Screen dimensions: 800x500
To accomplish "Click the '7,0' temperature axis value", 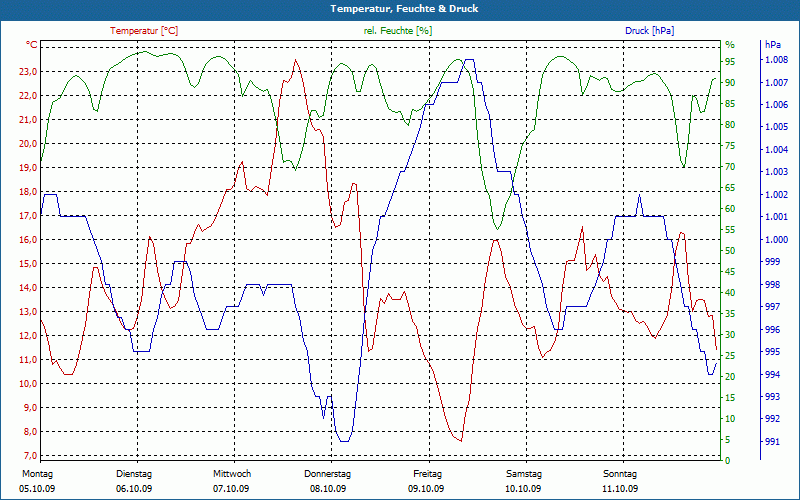I will tap(30, 456).
